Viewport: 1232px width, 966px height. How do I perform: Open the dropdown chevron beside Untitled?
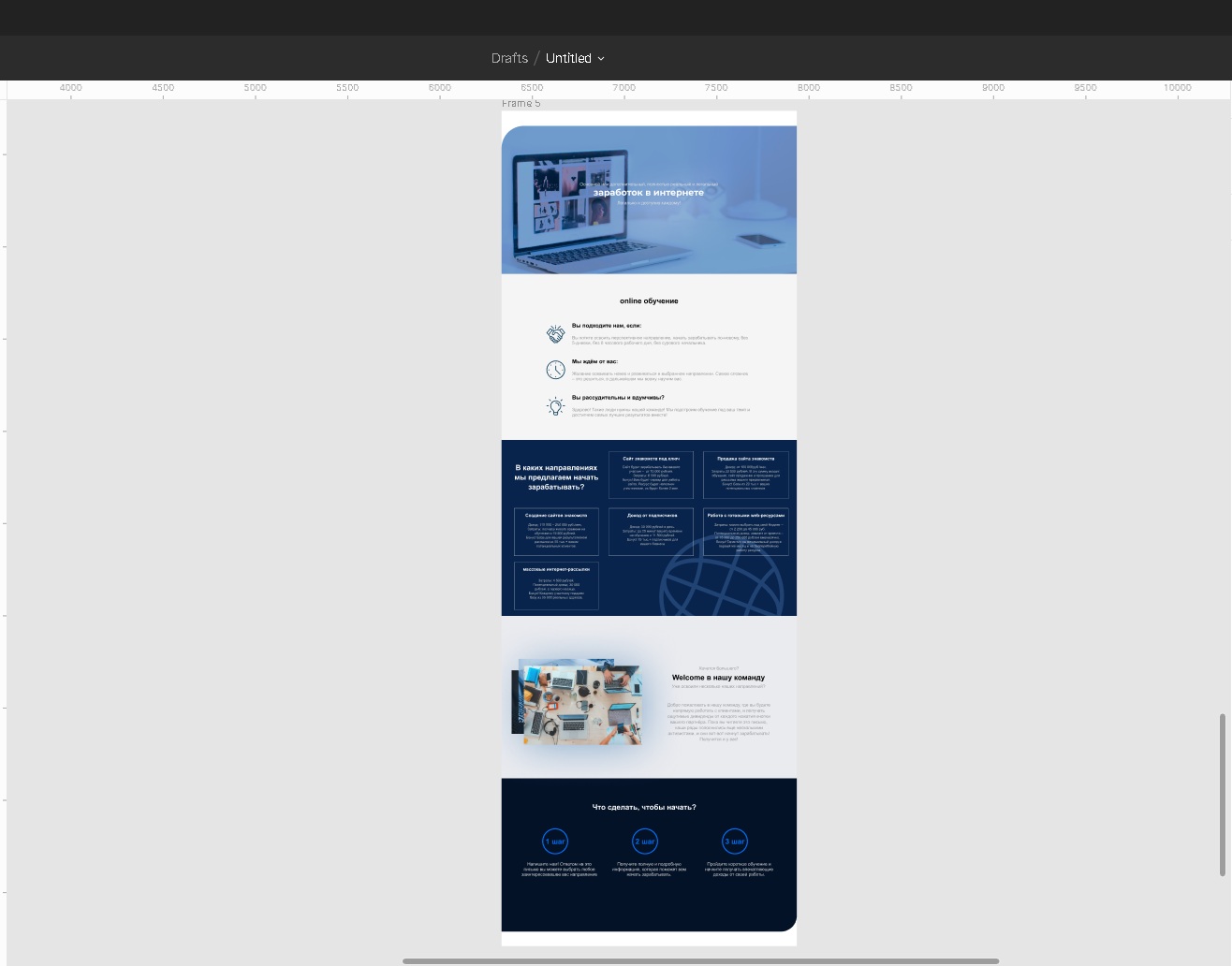point(601,59)
